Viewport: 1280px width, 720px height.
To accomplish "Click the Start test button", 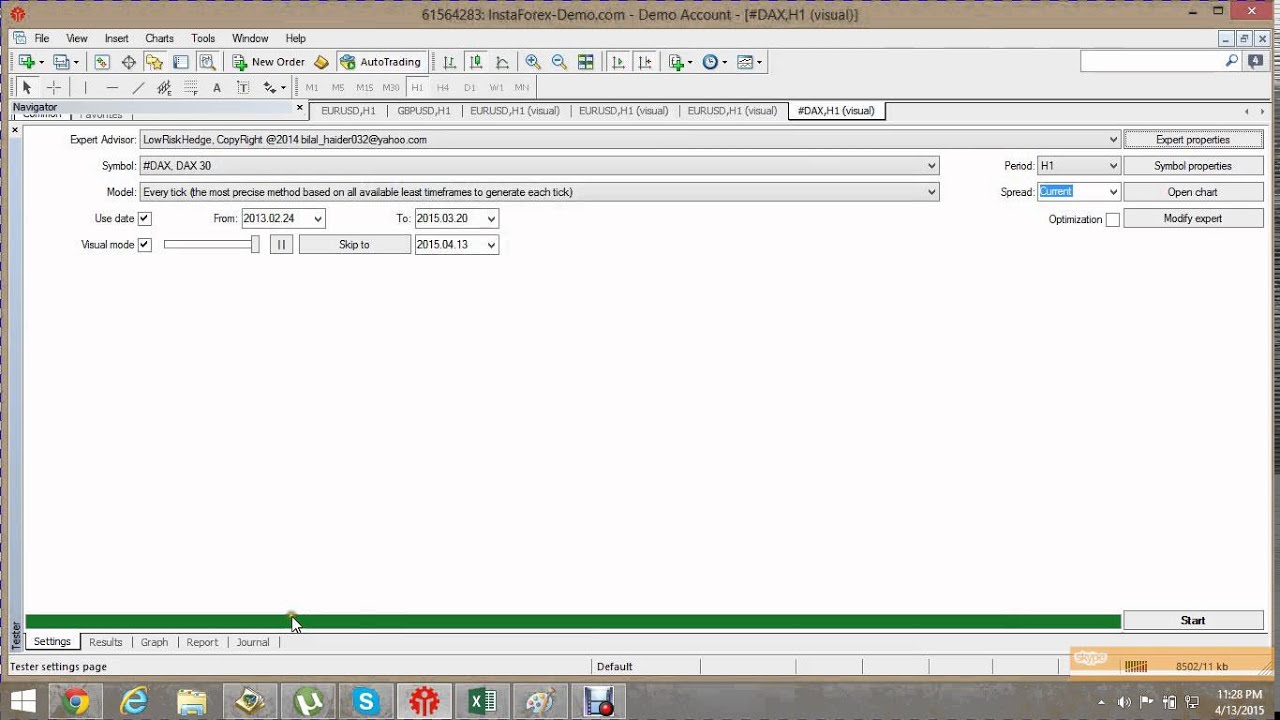I will pyautogui.click(x=1193, y=620).
